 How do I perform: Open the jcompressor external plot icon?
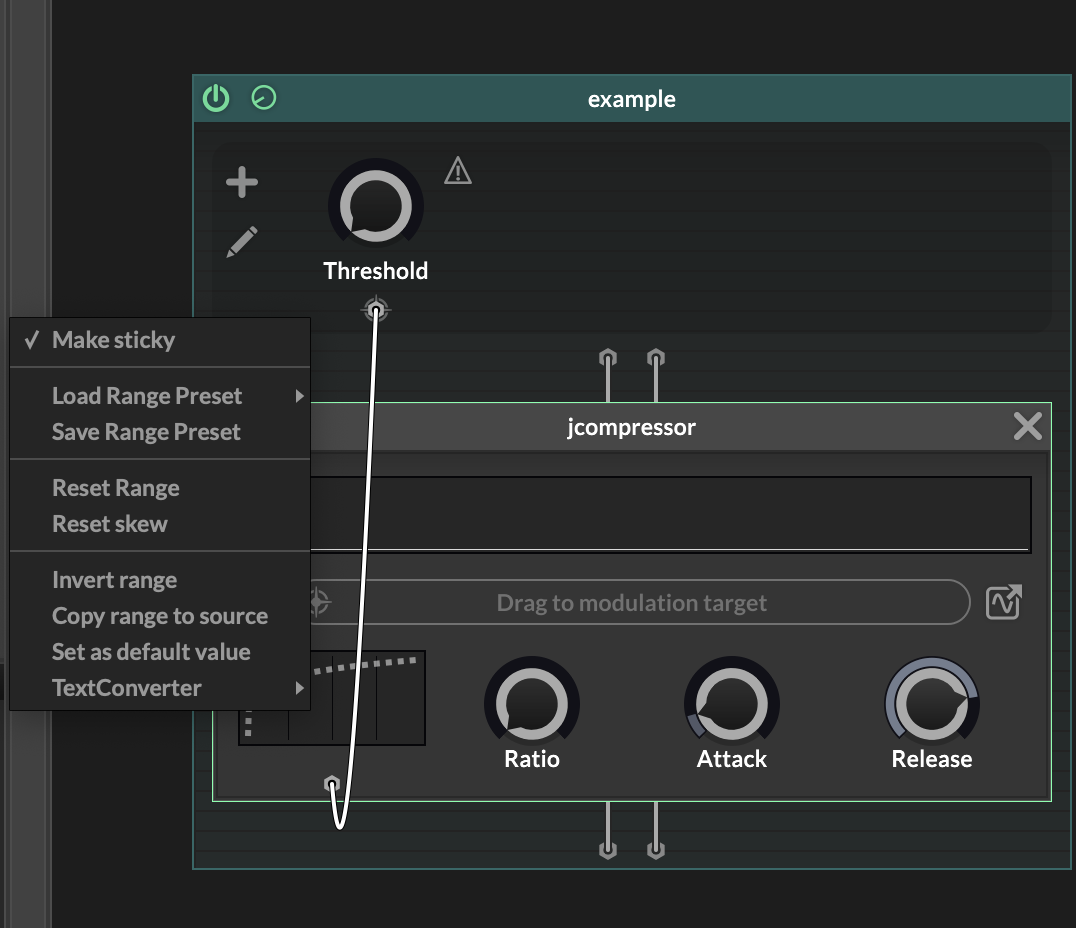click(1003, 602)
